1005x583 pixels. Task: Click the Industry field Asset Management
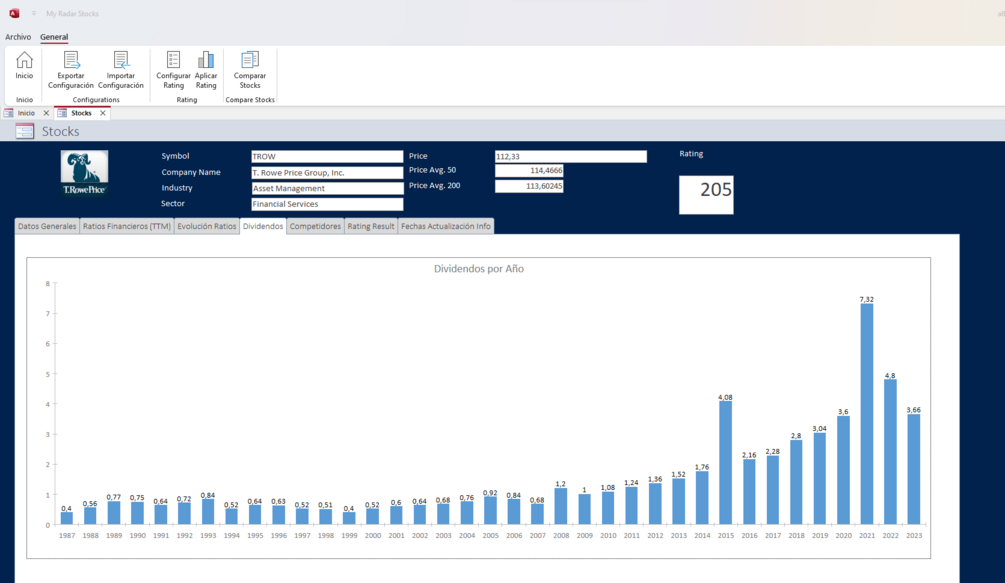click(327, 188)
